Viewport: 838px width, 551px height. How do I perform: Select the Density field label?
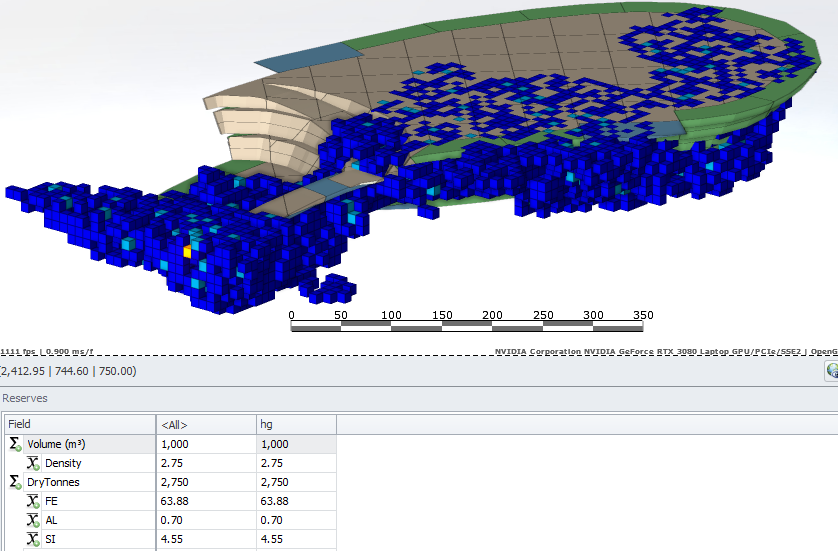click(63, 463)
